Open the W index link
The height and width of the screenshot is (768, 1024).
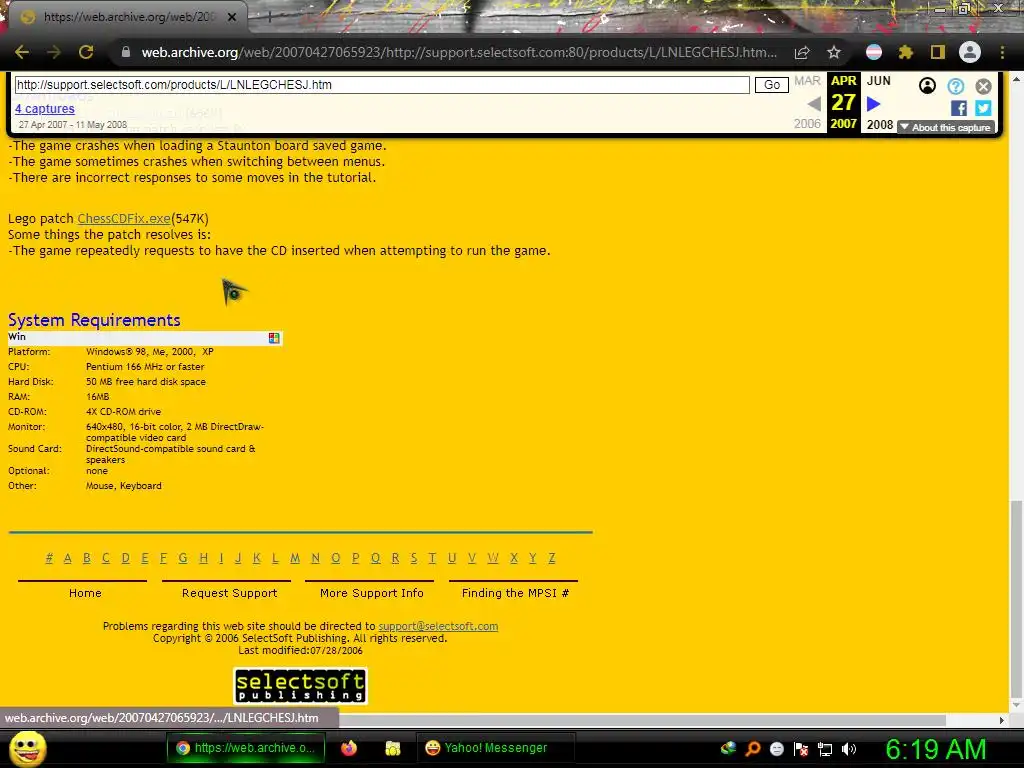click(493, 558)
